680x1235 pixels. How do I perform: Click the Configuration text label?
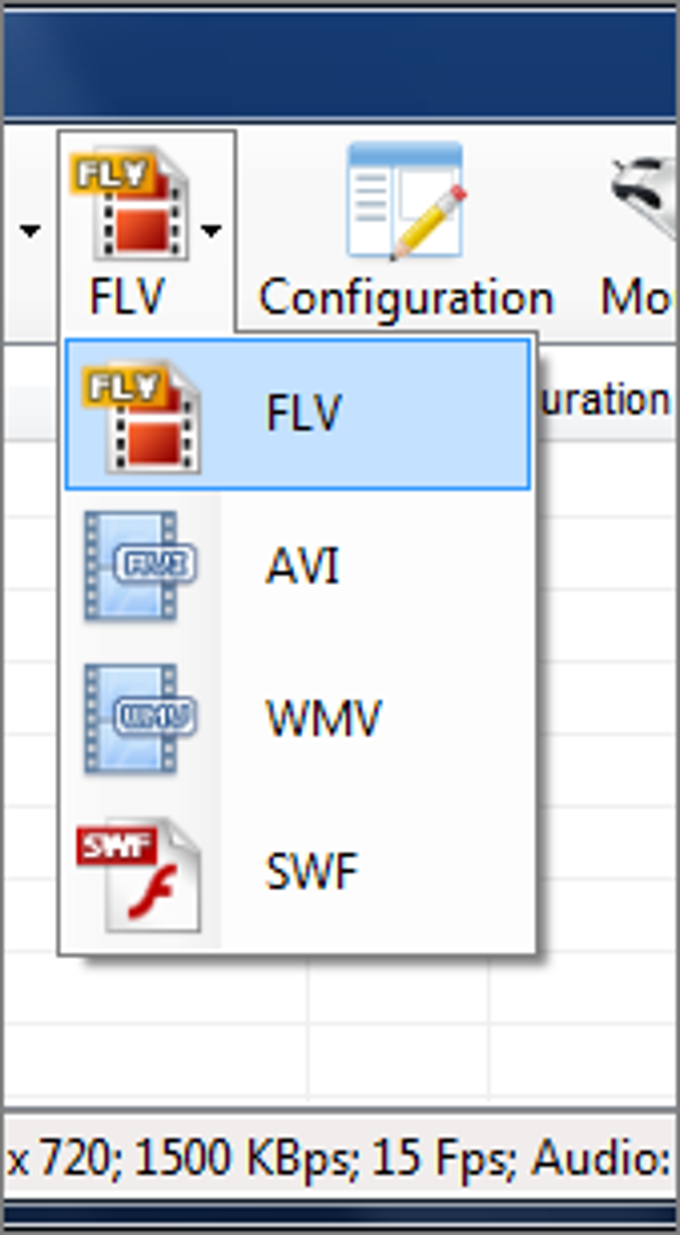point(406,297)
